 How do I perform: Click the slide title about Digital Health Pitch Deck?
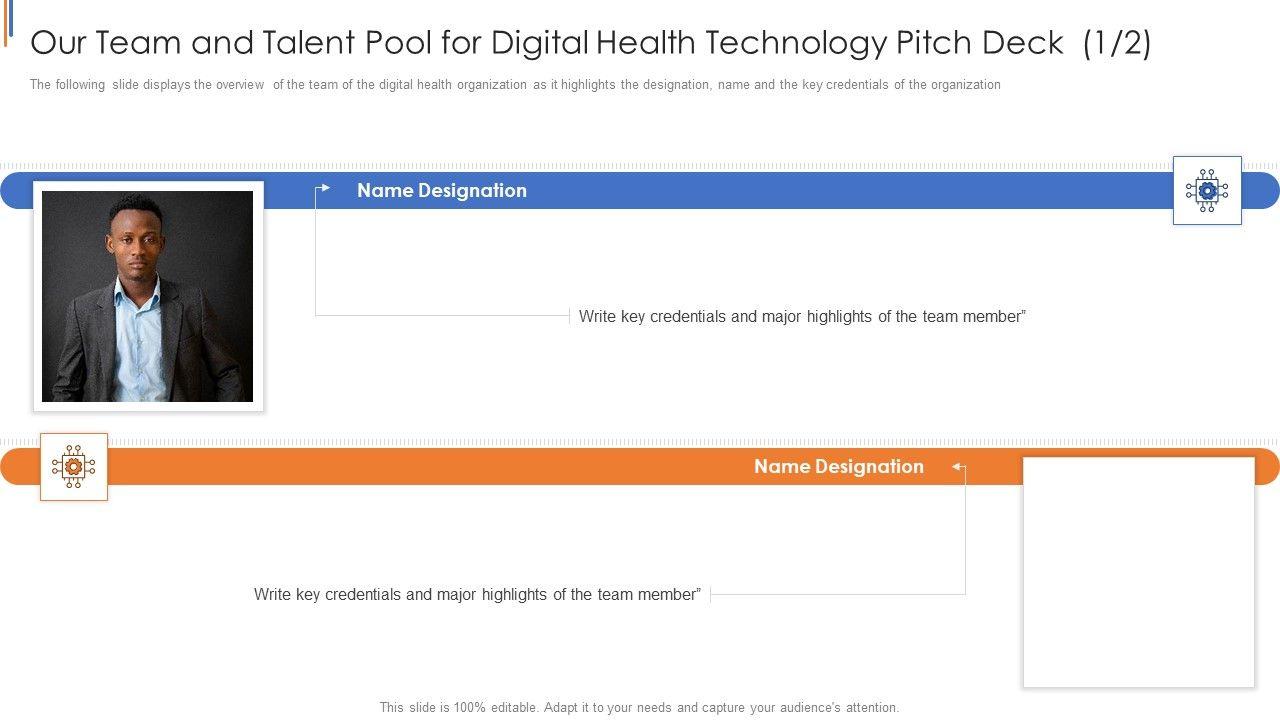point(590,43)
